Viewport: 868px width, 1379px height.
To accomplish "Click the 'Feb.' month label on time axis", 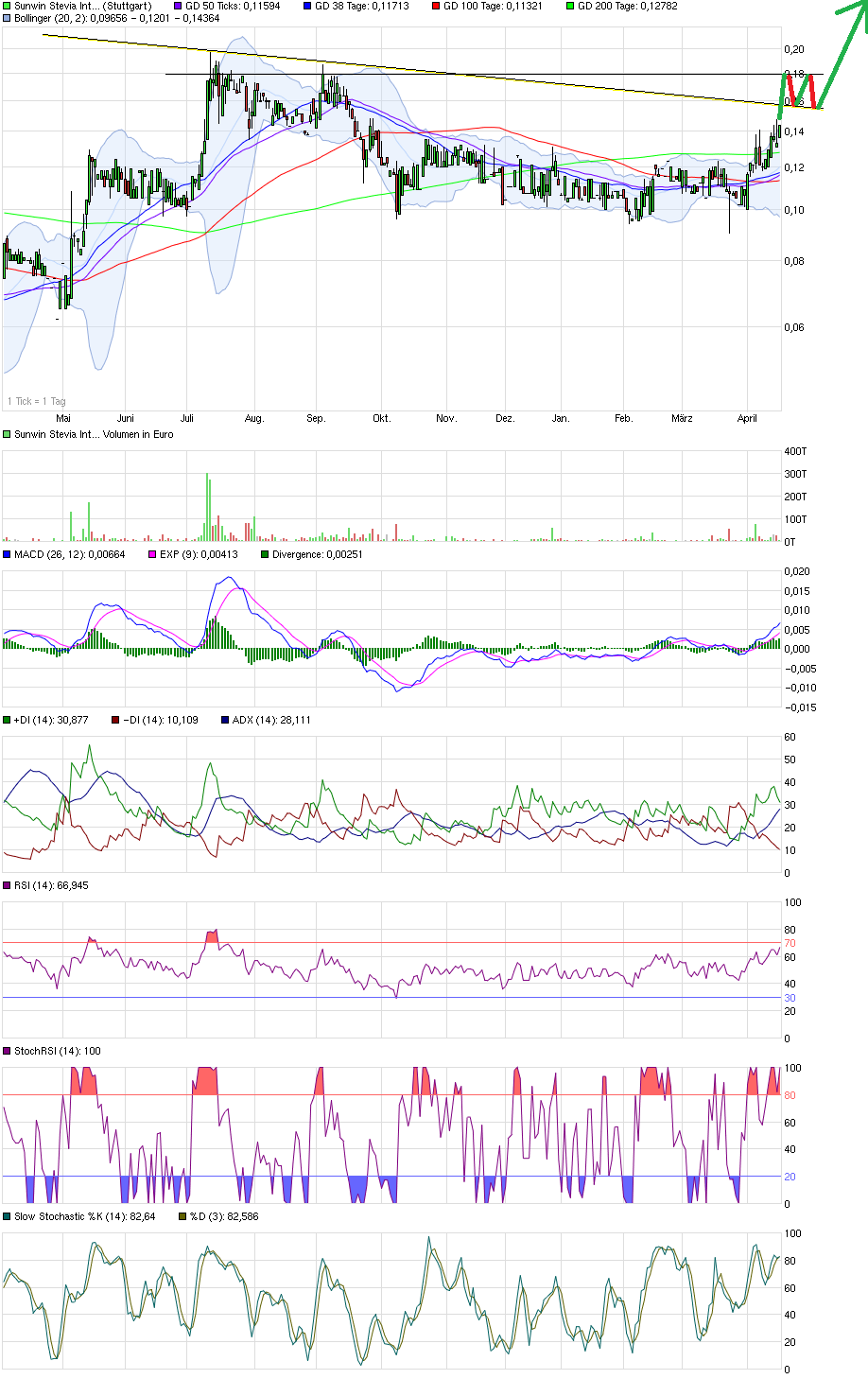I will pos(623,418).
